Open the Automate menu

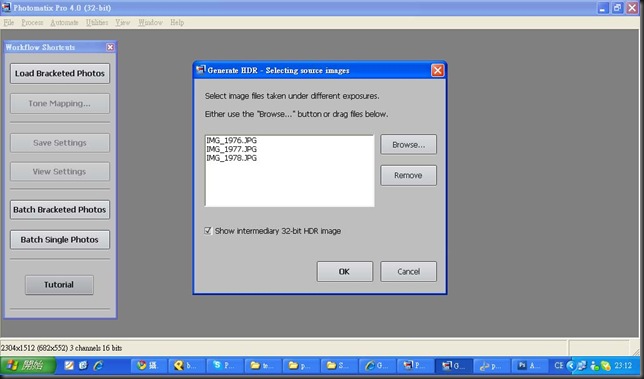point(64,23)
